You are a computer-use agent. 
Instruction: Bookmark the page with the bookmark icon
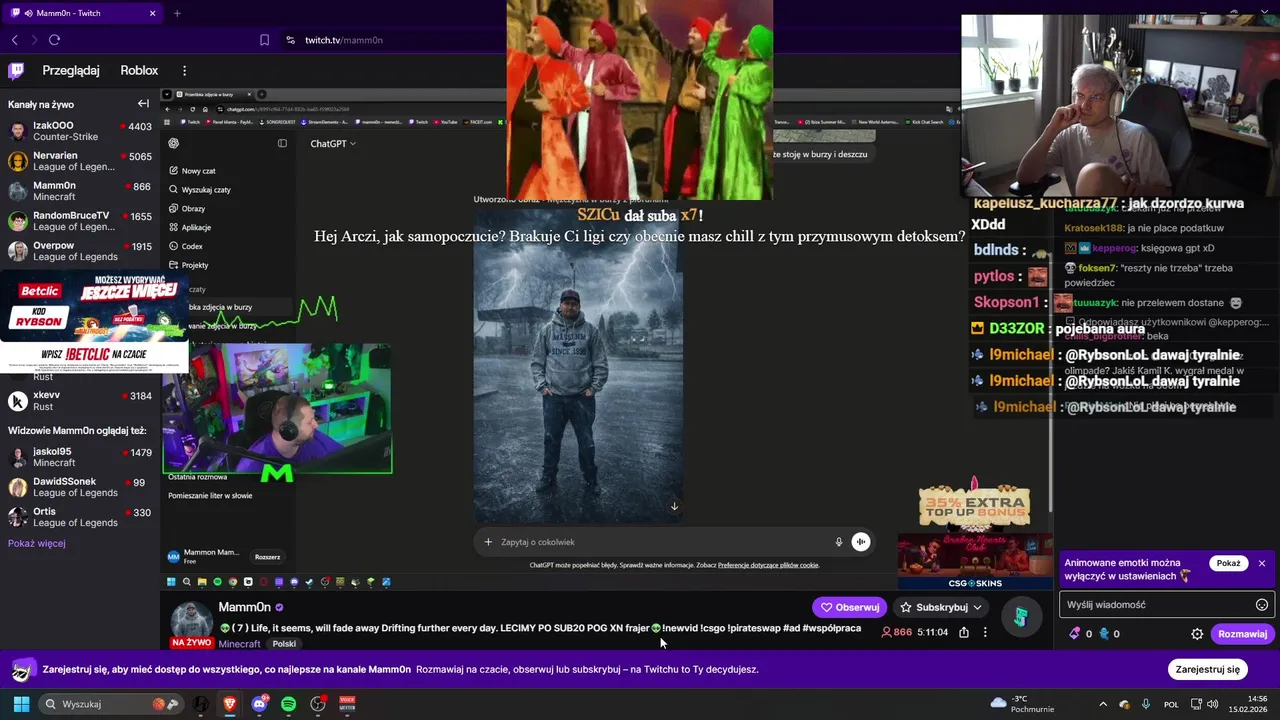[x=264, y=40]
